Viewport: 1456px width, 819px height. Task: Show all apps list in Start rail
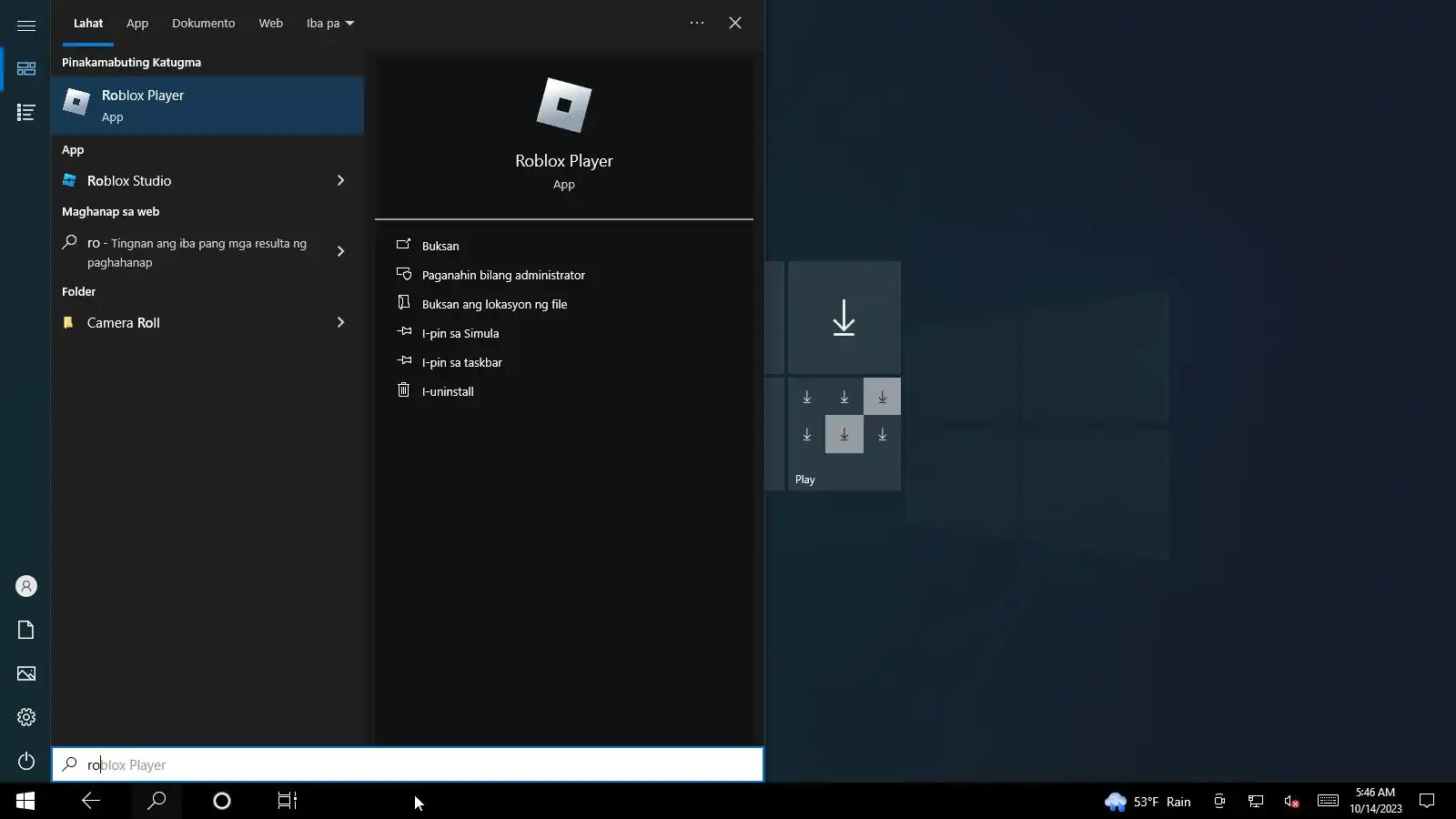(26, 112)
